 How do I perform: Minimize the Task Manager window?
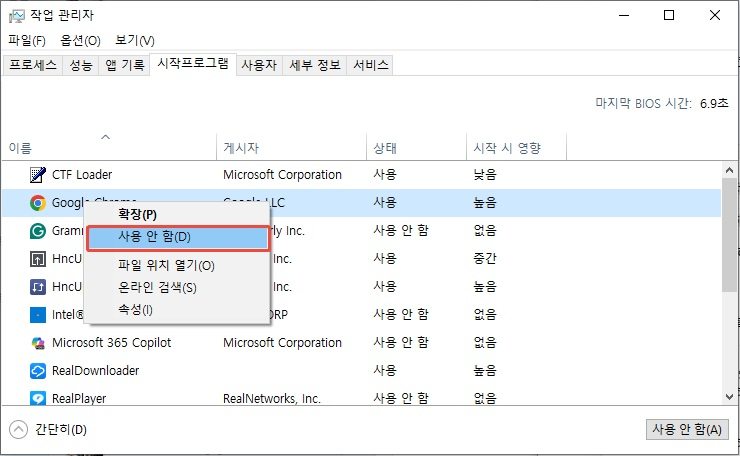point(624,15)
